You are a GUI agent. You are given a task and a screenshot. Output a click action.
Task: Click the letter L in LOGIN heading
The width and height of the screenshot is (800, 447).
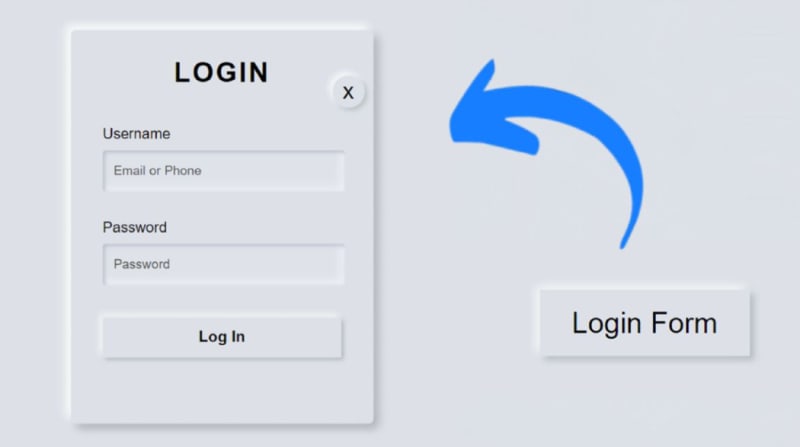pos(182,72)
